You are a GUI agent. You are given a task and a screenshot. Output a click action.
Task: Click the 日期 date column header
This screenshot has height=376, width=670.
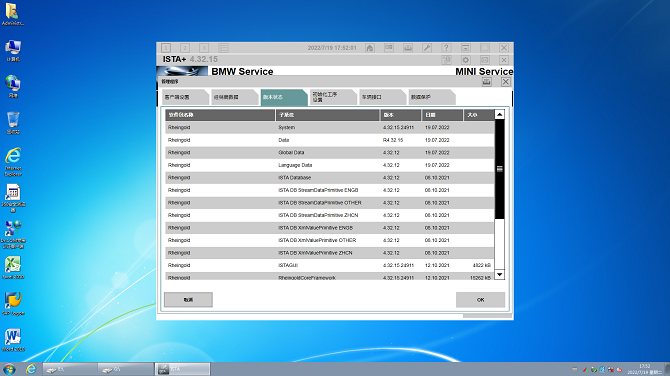coord(442,115)
